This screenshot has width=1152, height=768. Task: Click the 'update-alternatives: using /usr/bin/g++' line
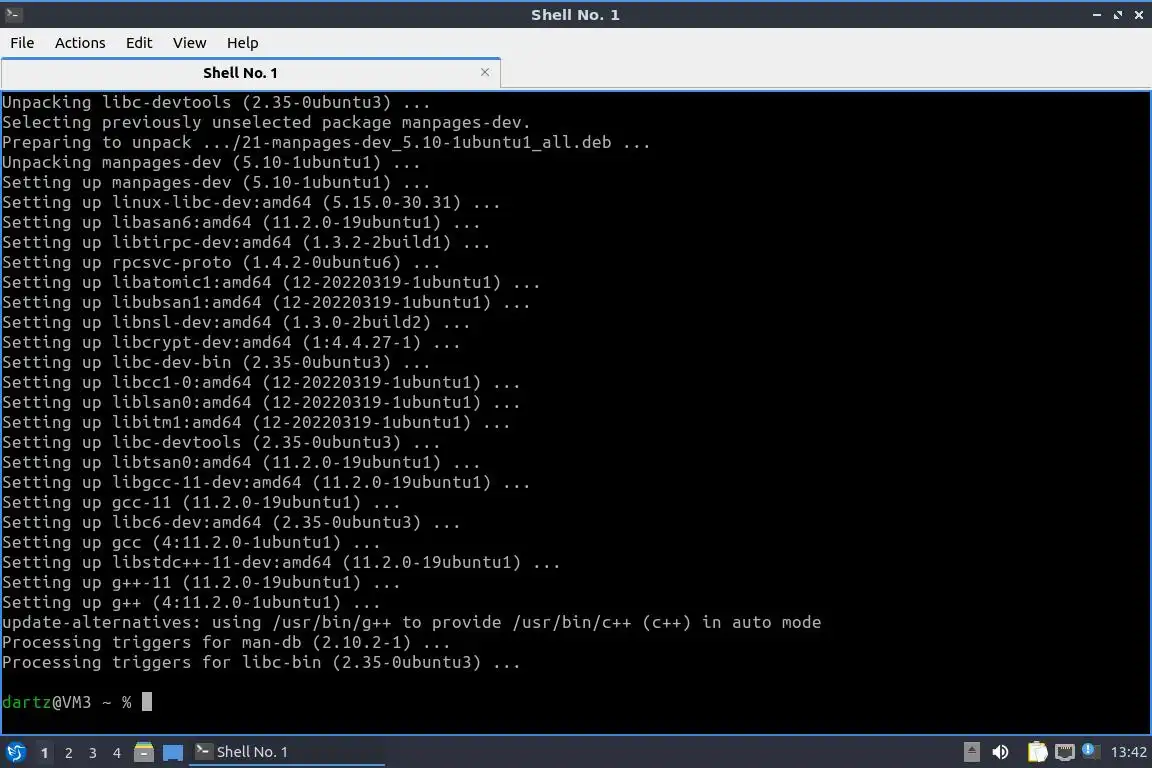(x=411, y=622)
